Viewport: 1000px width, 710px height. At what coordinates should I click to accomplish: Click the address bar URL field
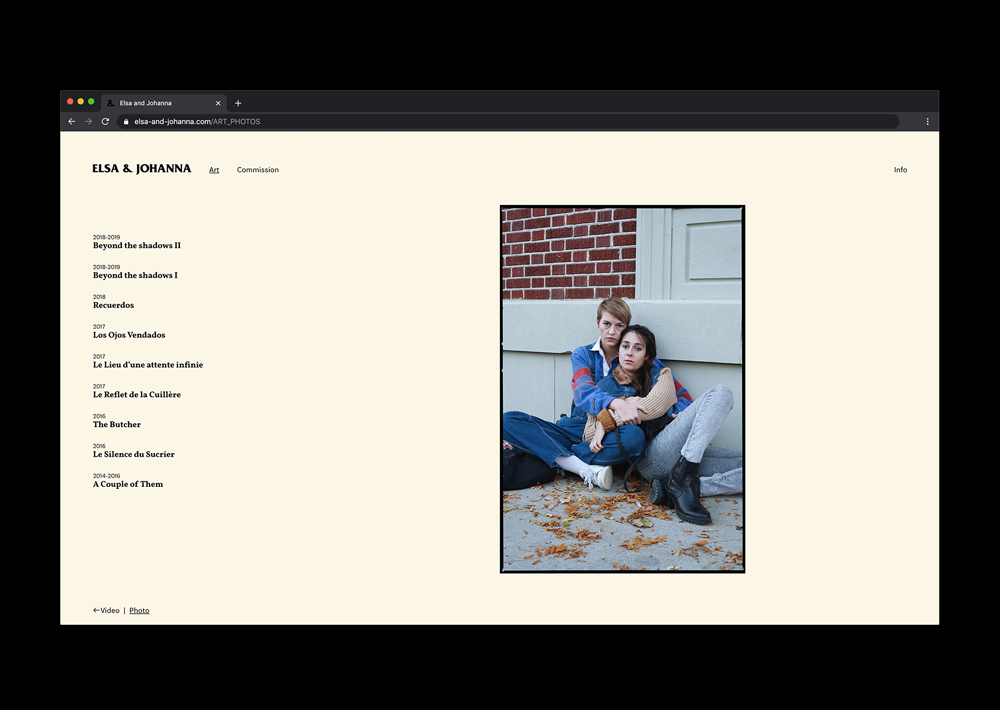coord(508,121)
